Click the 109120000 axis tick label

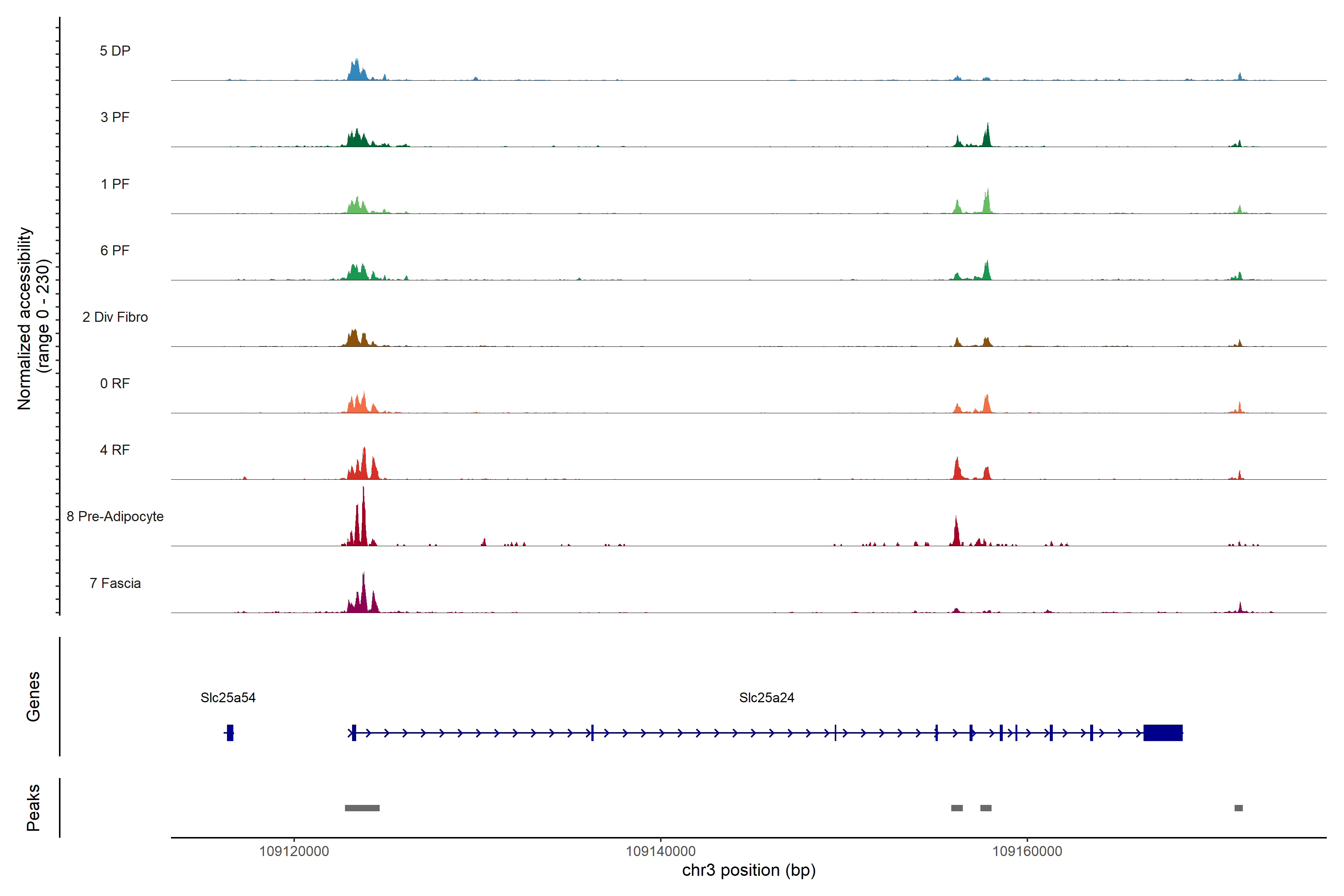tap(294, 851)
